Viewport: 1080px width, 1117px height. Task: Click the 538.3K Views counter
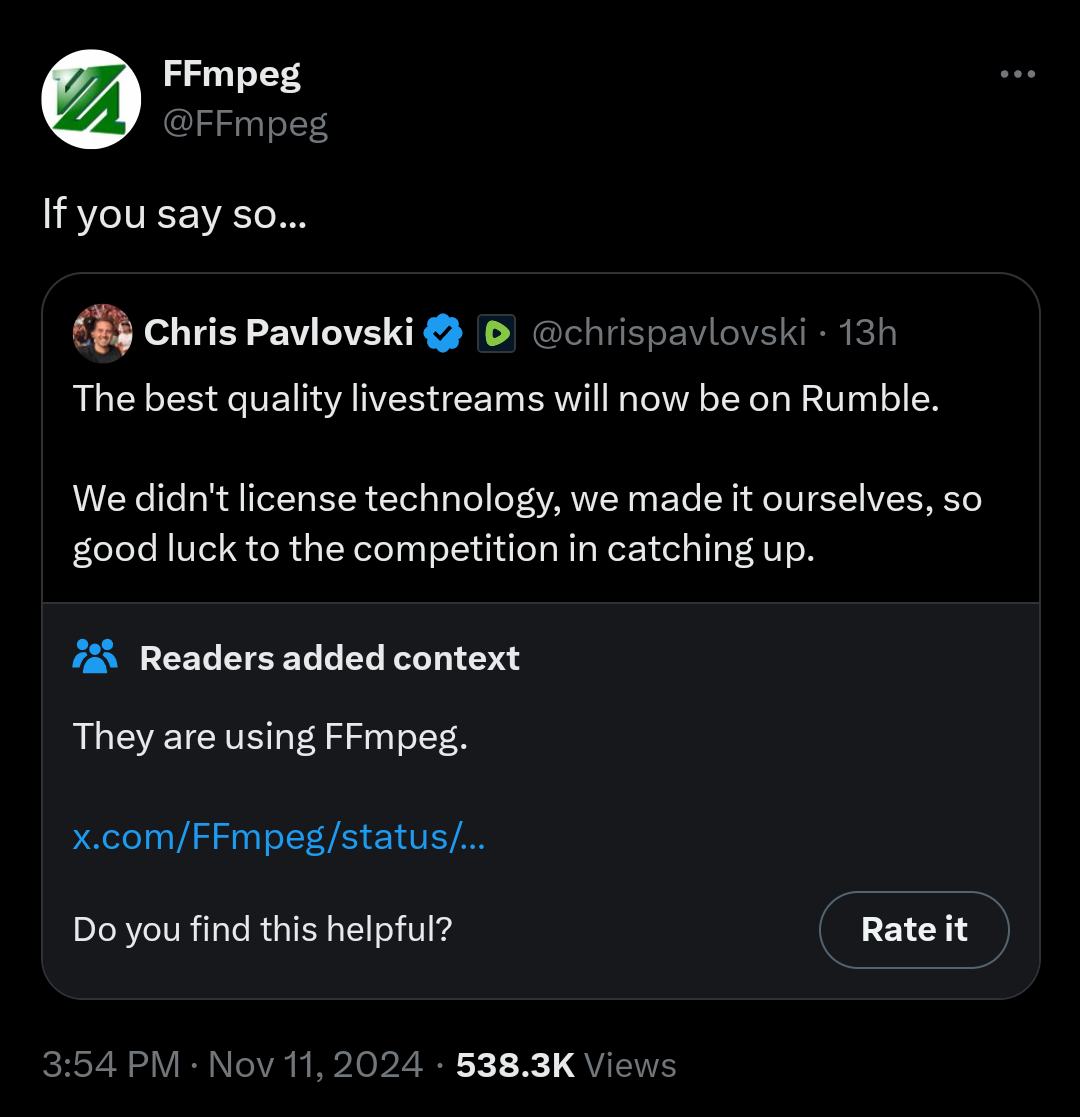point(566,1065)
